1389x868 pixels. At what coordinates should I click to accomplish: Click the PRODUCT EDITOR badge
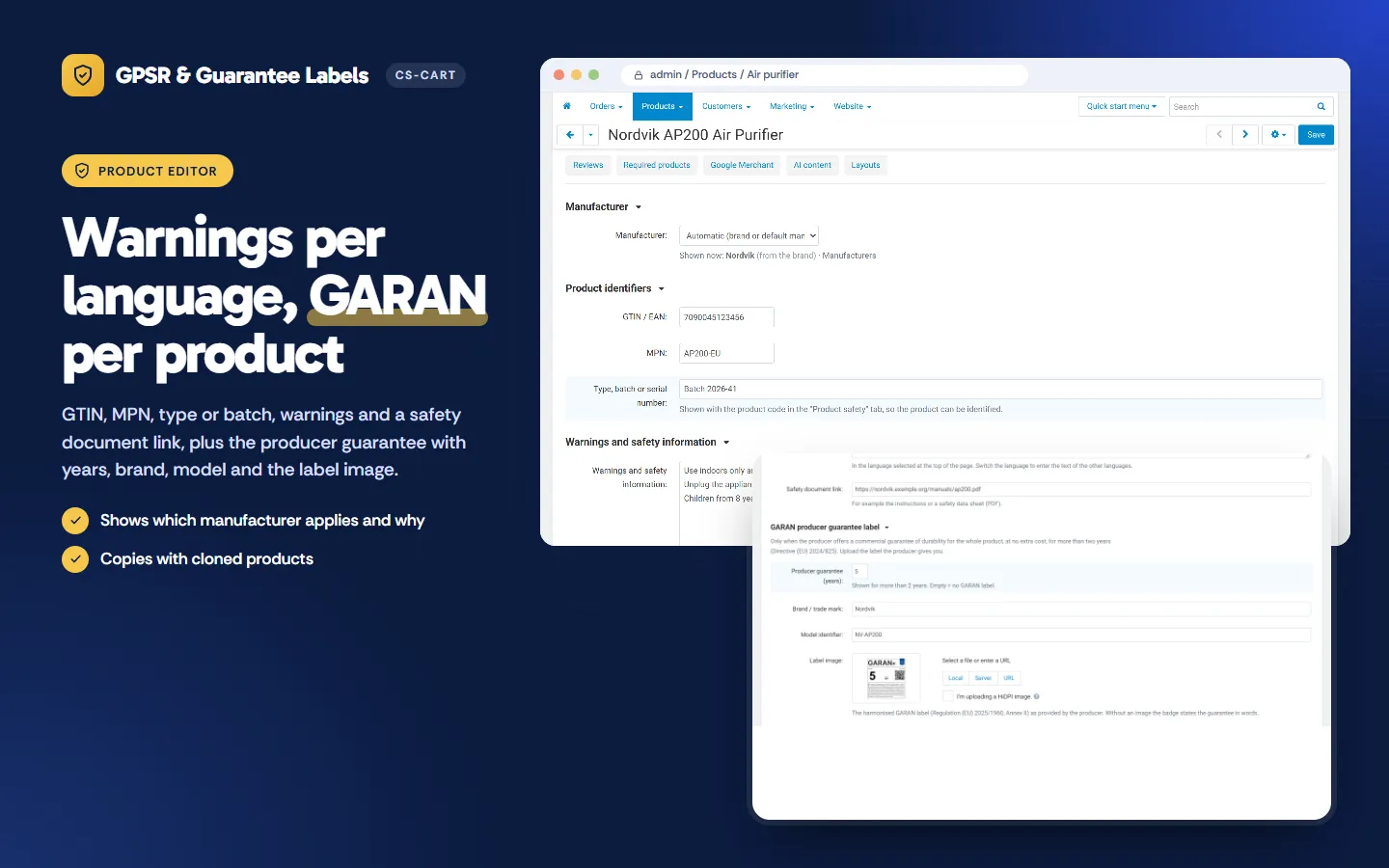pyautogui.click(x=148, y=171)
